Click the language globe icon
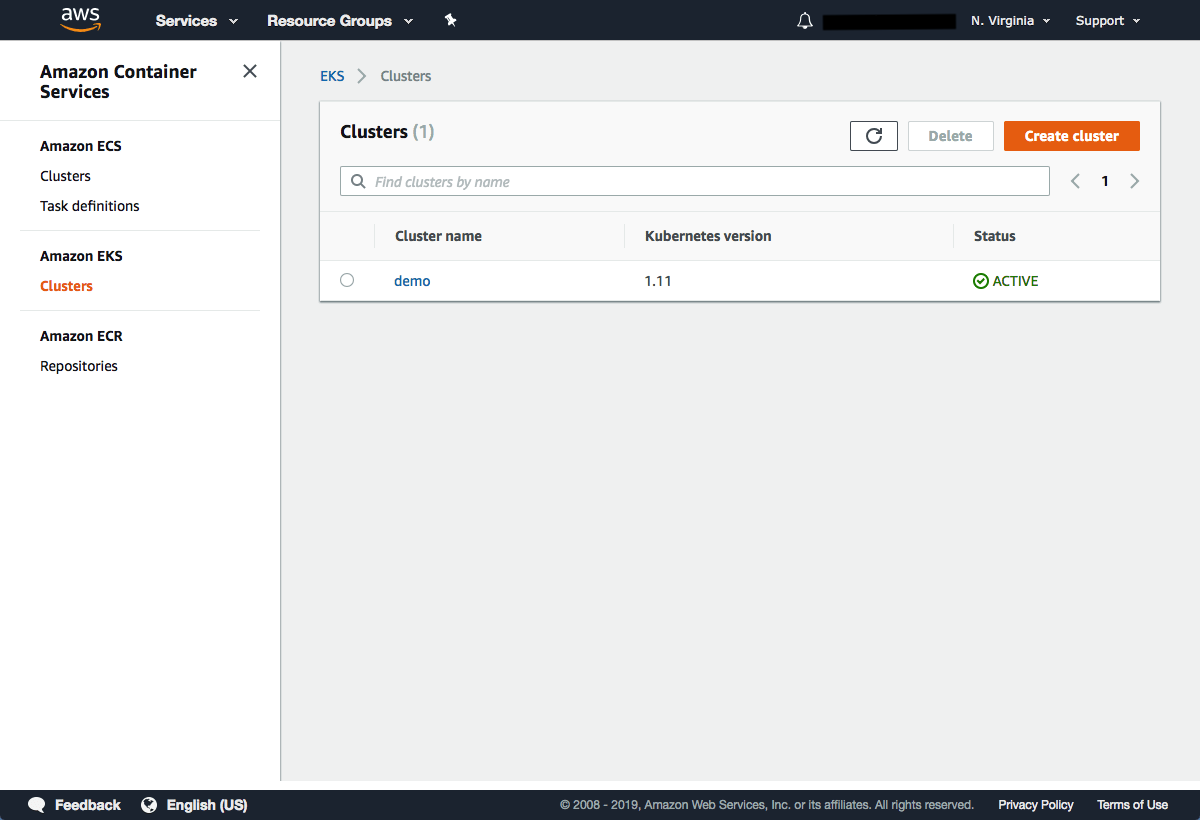This screenshot has width=1200, height=820. 149,805
